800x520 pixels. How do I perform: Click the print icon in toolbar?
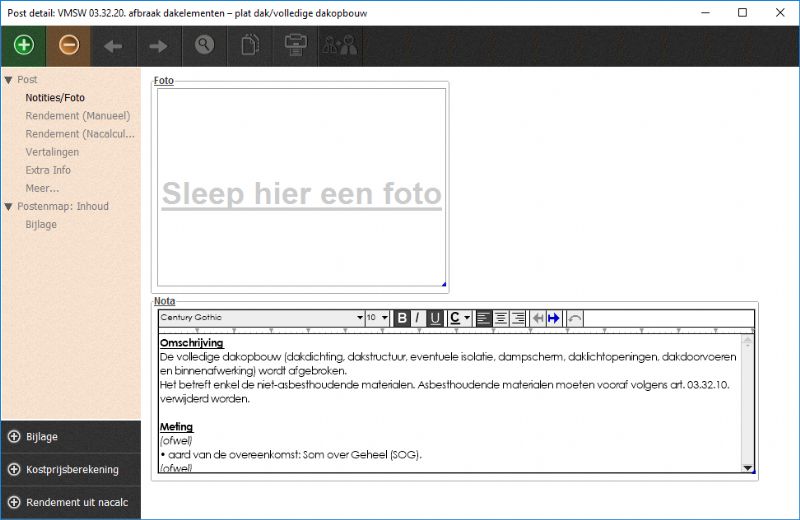[294, 45]
